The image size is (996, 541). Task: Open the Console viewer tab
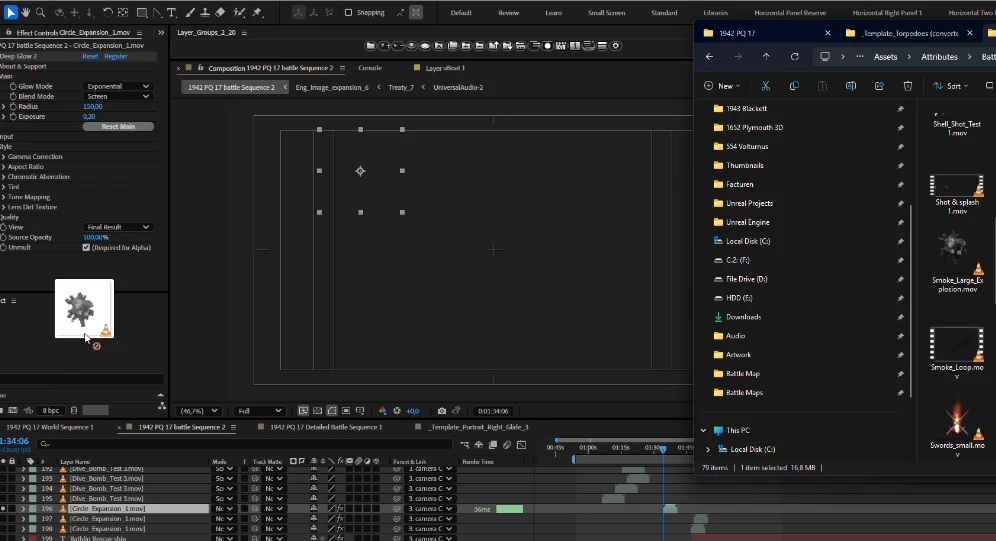[x=370, y=68]
